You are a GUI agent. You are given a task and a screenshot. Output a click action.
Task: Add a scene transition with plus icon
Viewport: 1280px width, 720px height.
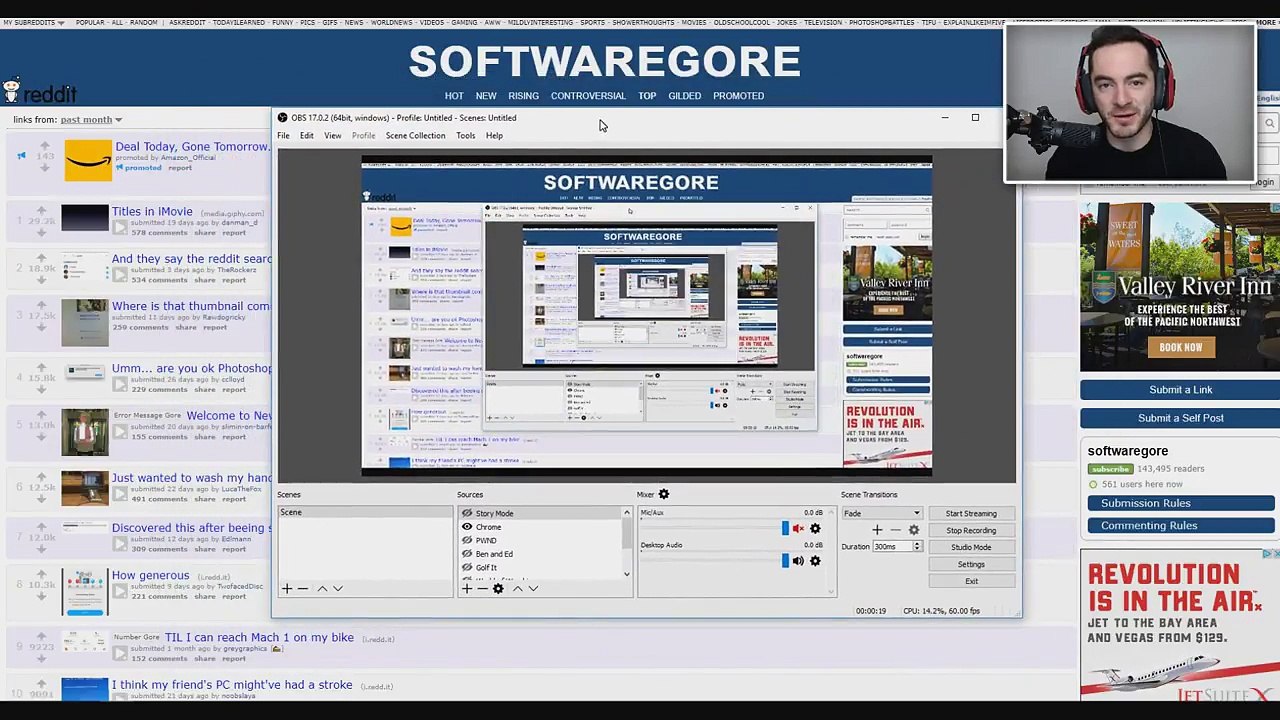click(877, 530)
